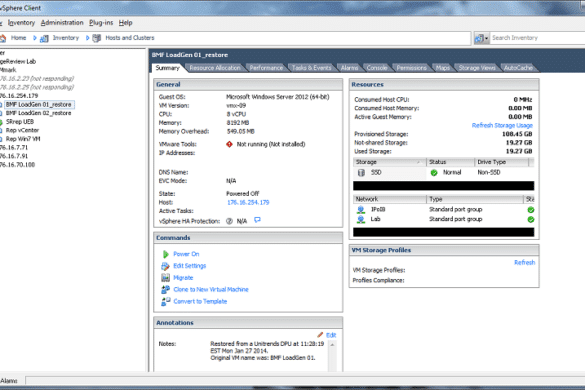Open the Plug-ins menu
Screen dimensions: 585x390
[101, 23]
